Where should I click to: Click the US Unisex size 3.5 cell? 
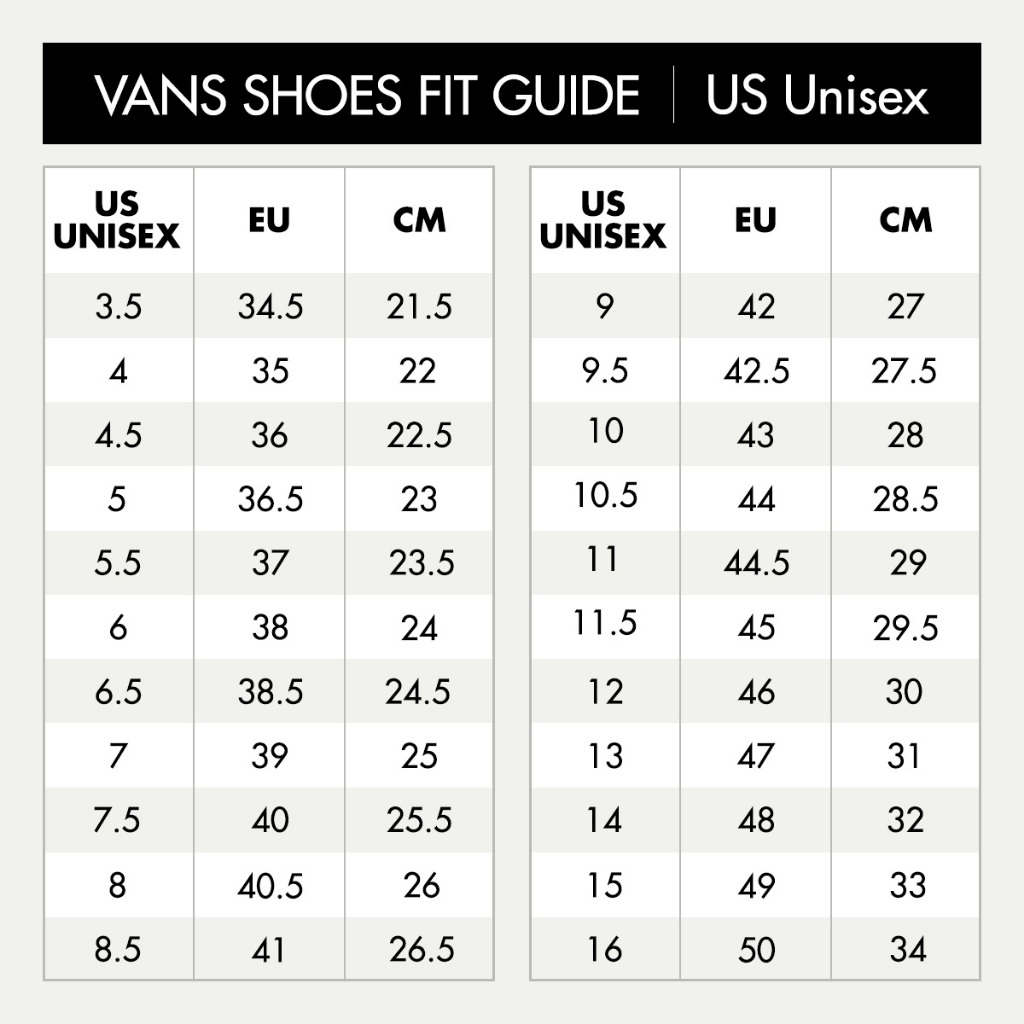point(118,307)
